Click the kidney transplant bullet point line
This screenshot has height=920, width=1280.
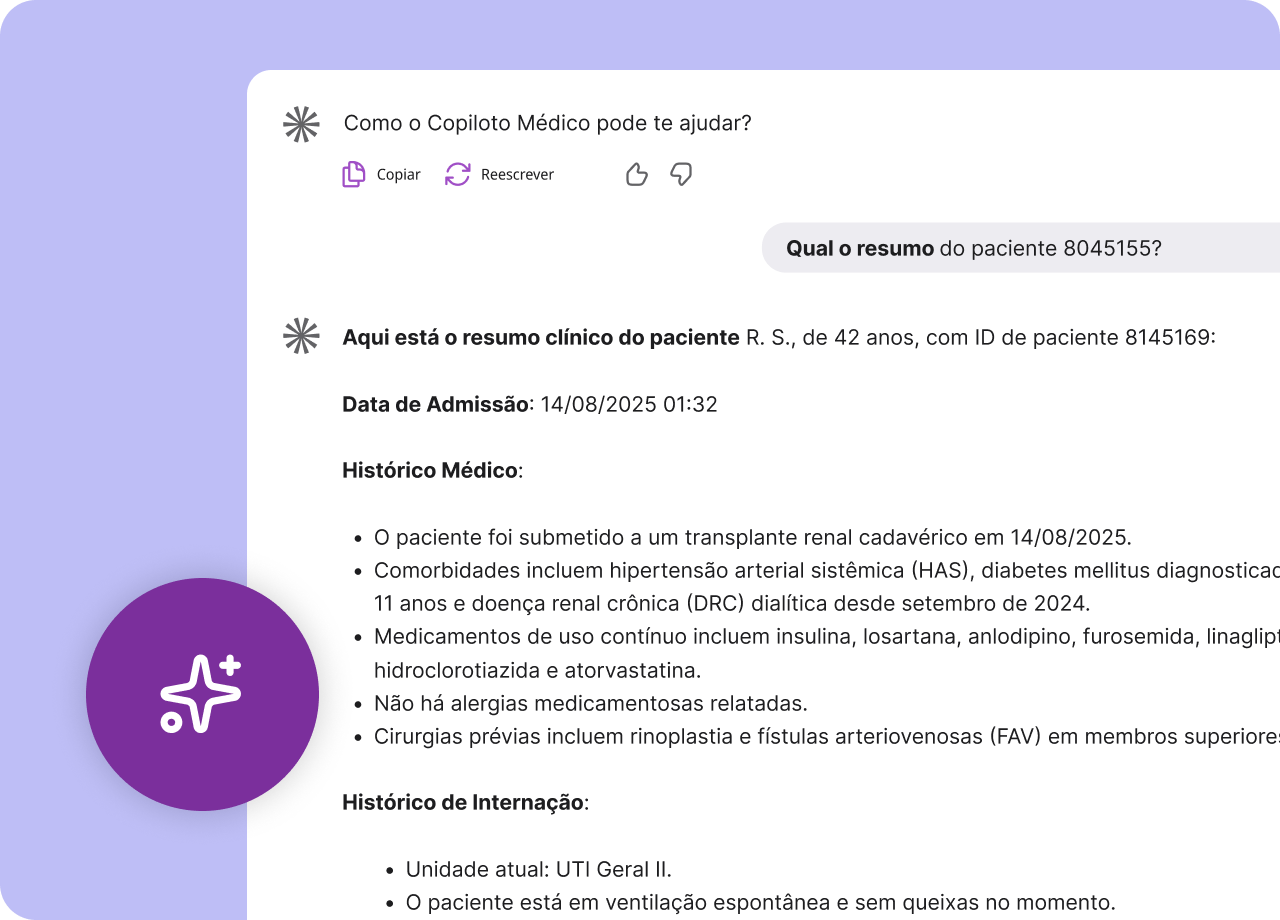(752, 537)
